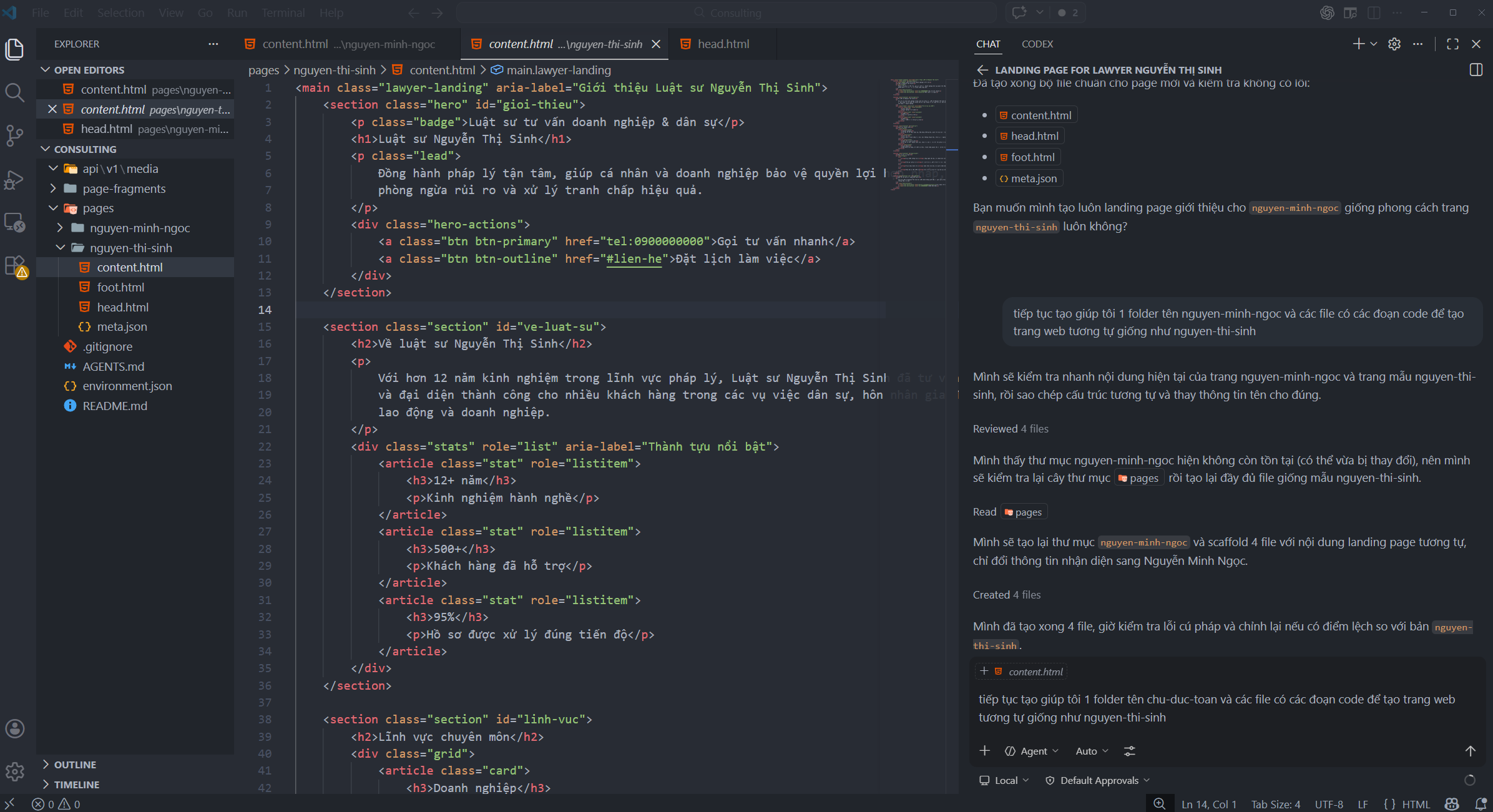Click the chat message input field
The image size is (1493, 812).
tap(1217, 708)
